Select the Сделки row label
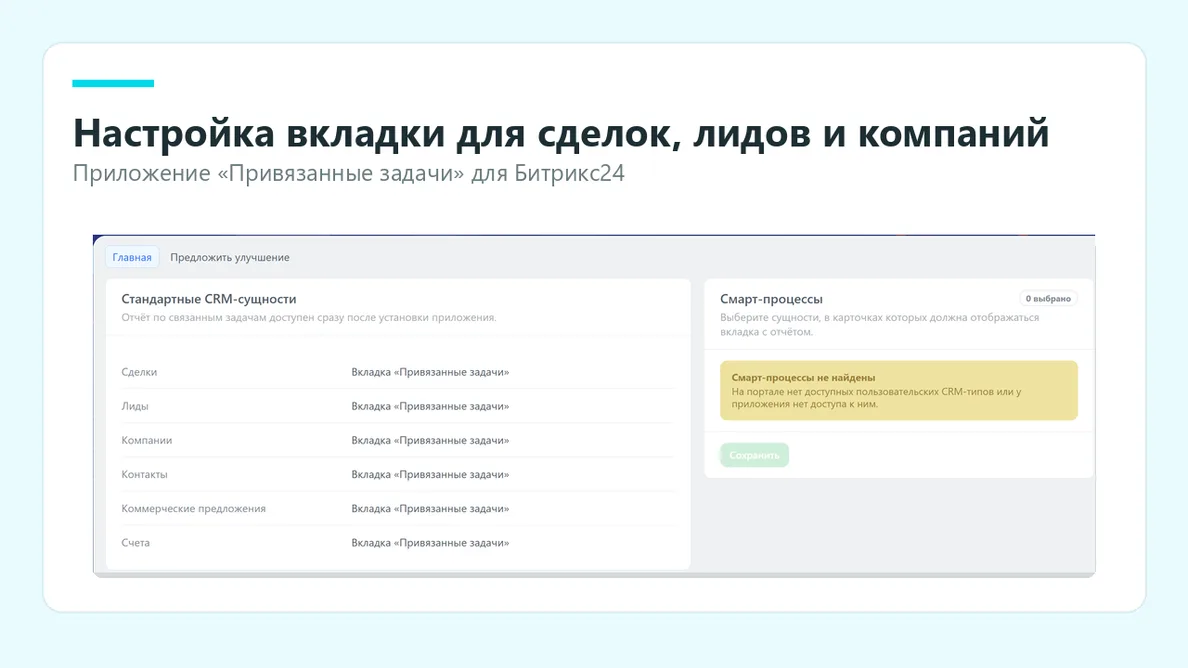Image resolution: width=1188 pixels, height=668 pixels. (139, 372)
